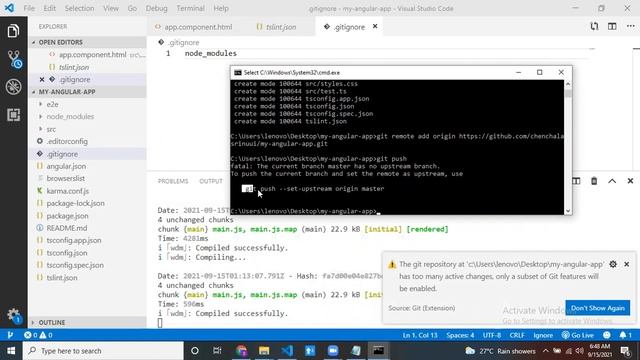Screen dimensions: 640x360
Task: Open tsconfig.spec.json in explorer
Action: 75,265
